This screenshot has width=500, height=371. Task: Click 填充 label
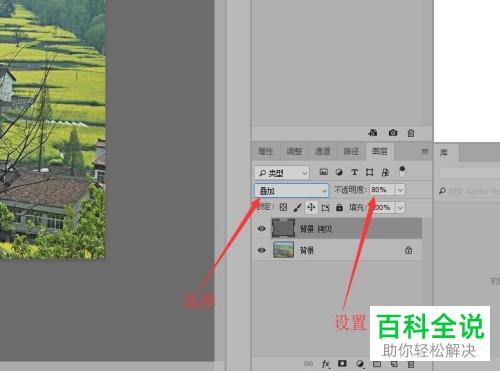pos(358,207)
